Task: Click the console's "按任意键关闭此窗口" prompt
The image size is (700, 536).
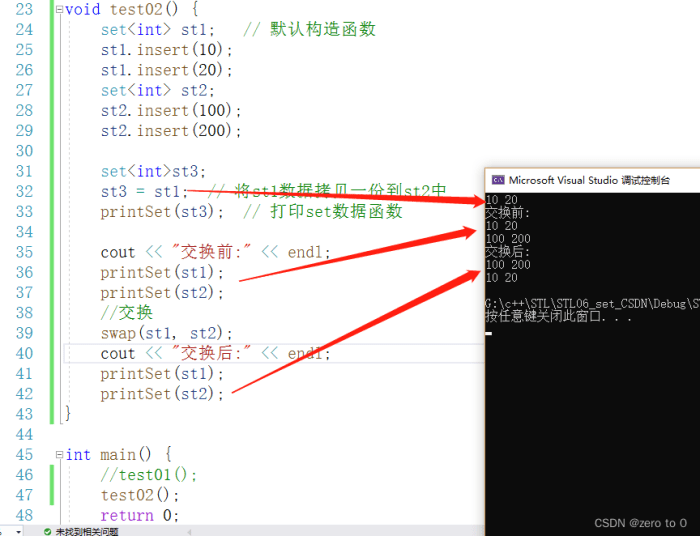Action: point(546,316)
